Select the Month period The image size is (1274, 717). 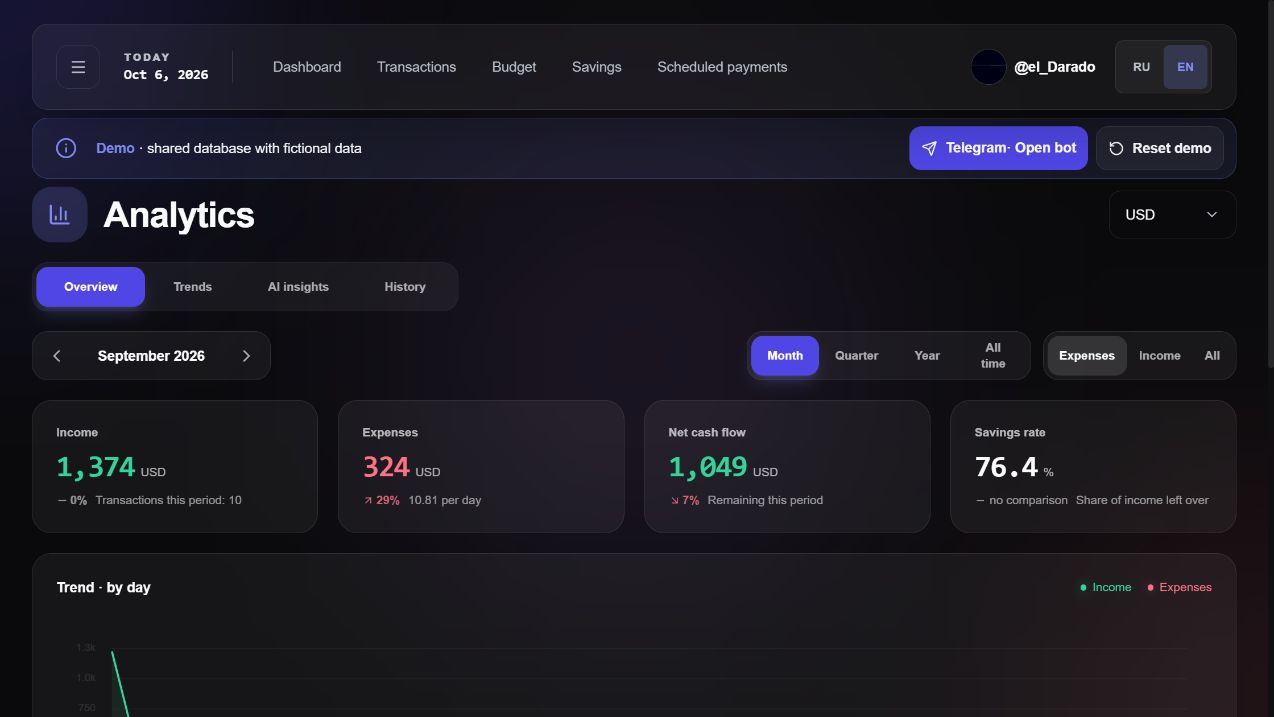pos(785,356)
